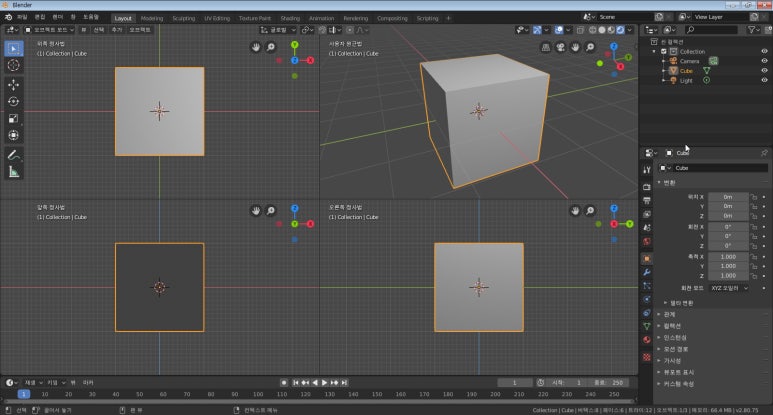Click the current frame number field
The width and height of the screenshot is (773, 415).
(x=515, y=382)
